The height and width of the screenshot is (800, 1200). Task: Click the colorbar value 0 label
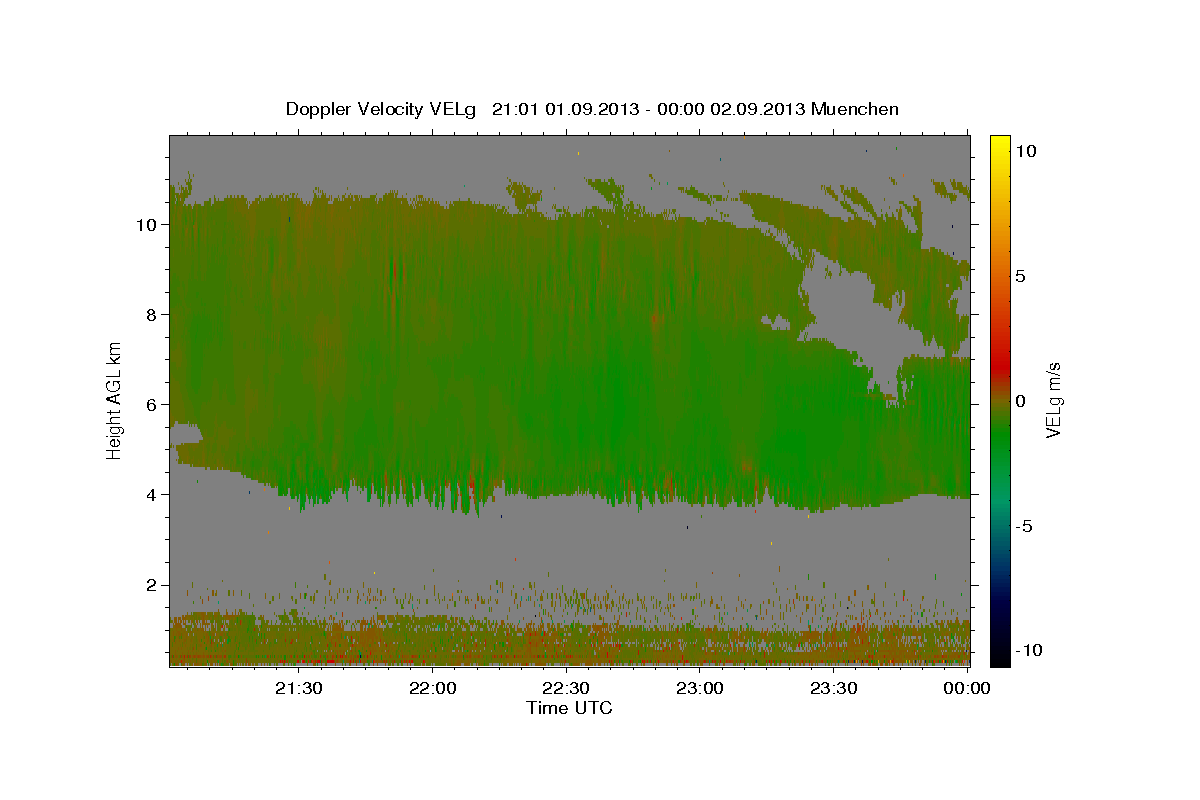(1021, 401)
